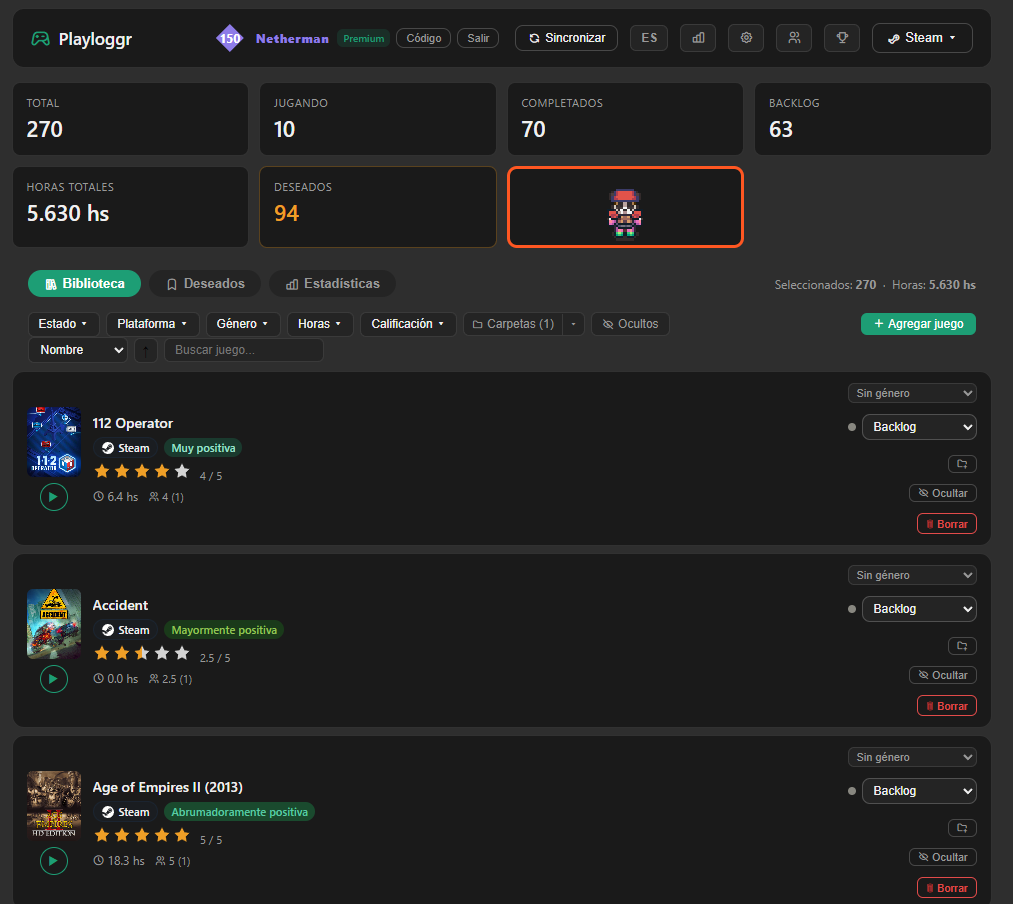Add Age of Empires II to a folder
The height and width of the screenshot is (904, 1013).
pos(962,828)
